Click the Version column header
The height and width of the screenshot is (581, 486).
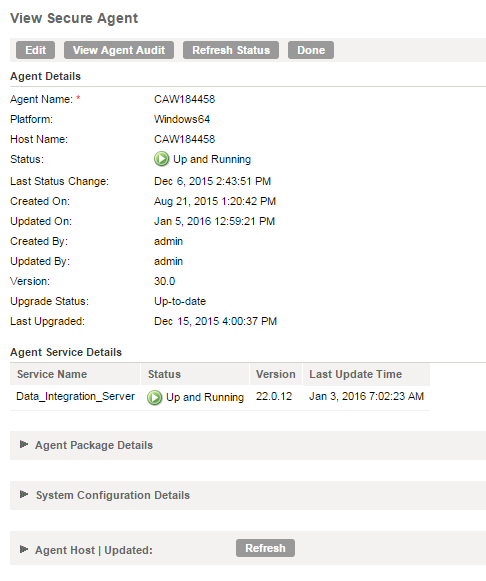[x=276, y=374]
